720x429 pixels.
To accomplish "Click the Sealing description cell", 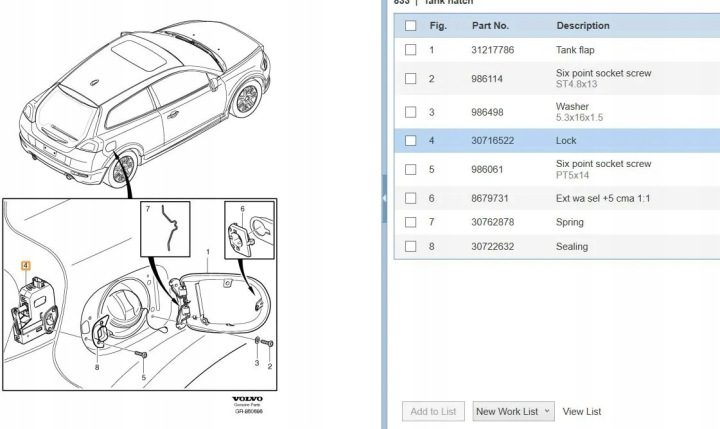I will 572,247.
